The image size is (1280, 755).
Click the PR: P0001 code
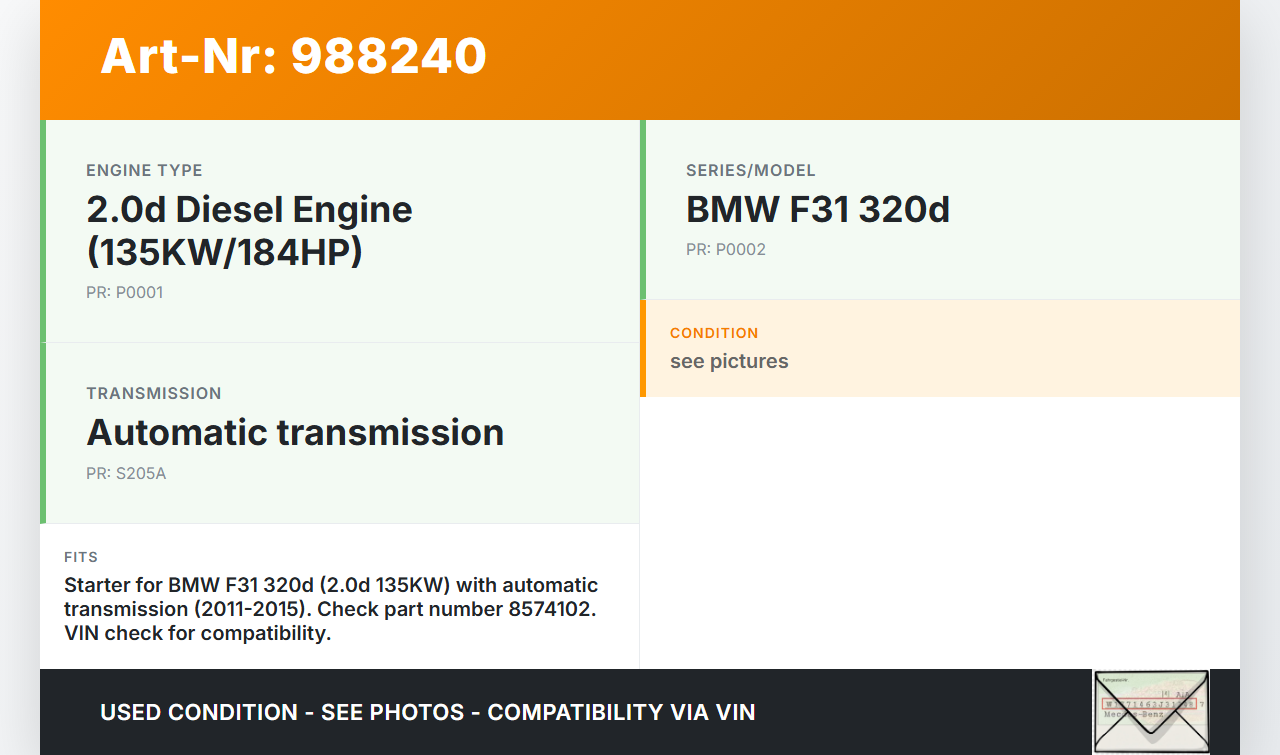coord(124,293)
